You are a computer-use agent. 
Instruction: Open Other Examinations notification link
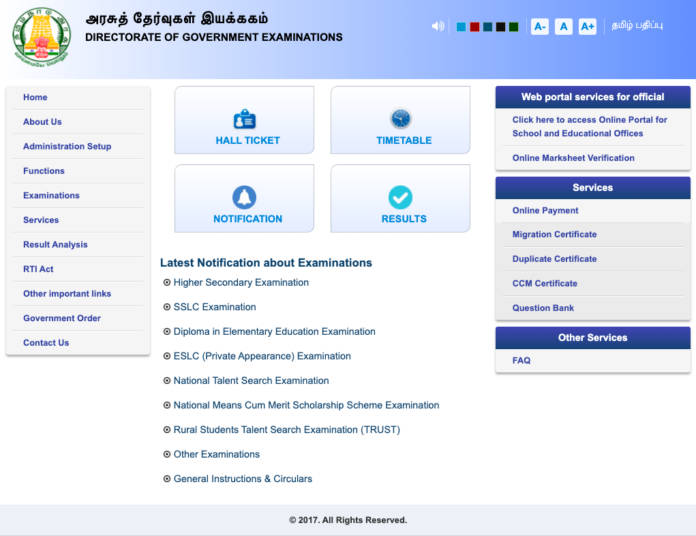217,454
